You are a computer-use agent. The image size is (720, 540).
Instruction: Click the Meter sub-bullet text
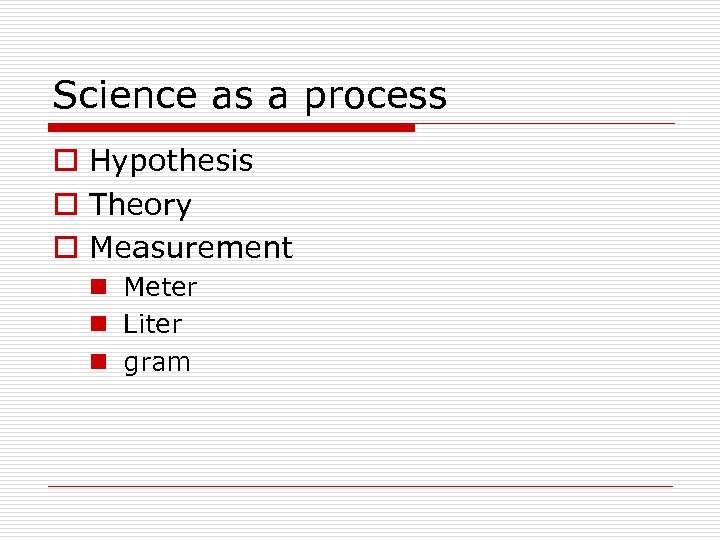click(160, 287)
